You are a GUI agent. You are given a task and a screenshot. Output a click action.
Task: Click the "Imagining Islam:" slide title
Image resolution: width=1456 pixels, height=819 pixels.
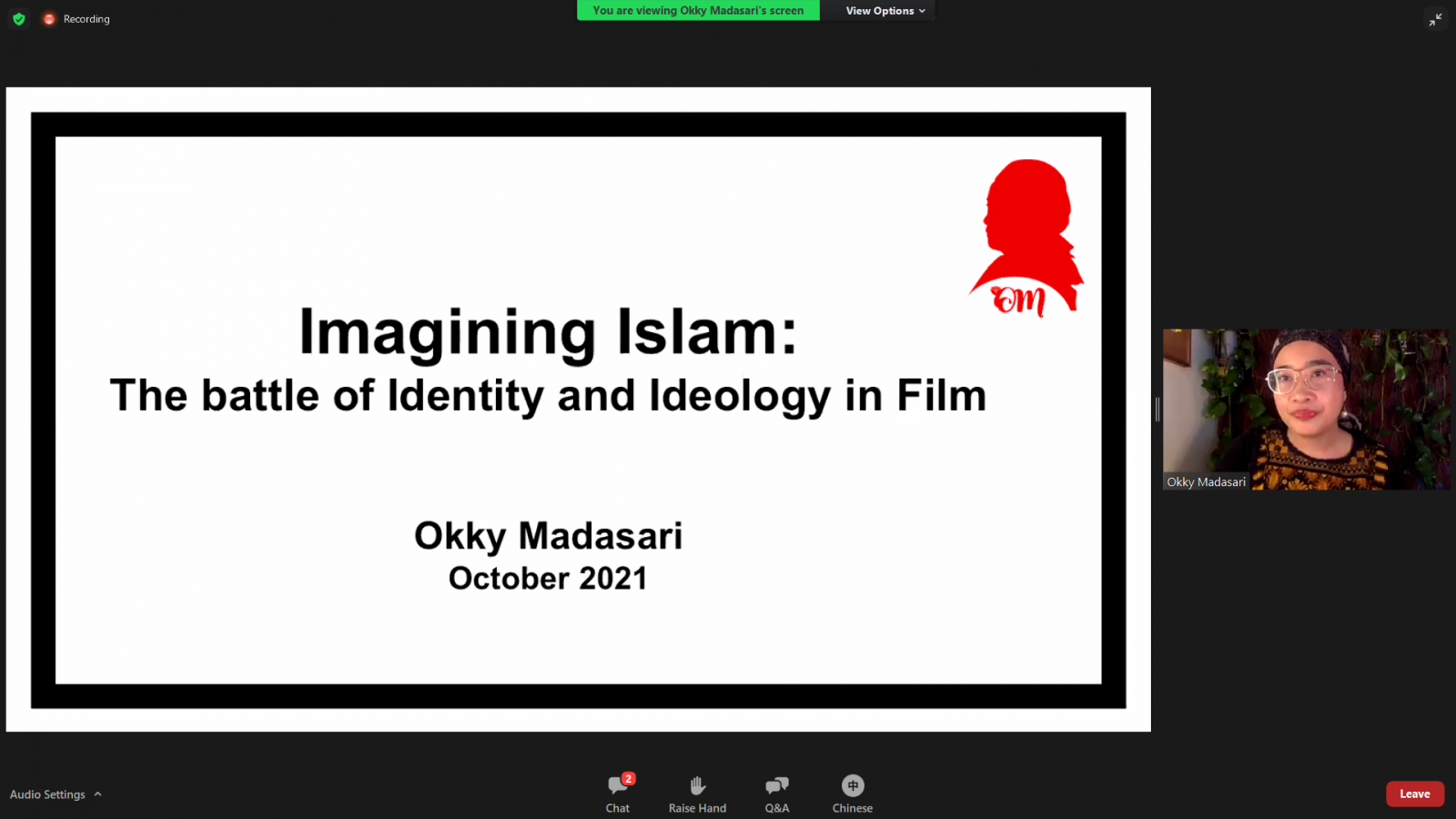point(548,332)
